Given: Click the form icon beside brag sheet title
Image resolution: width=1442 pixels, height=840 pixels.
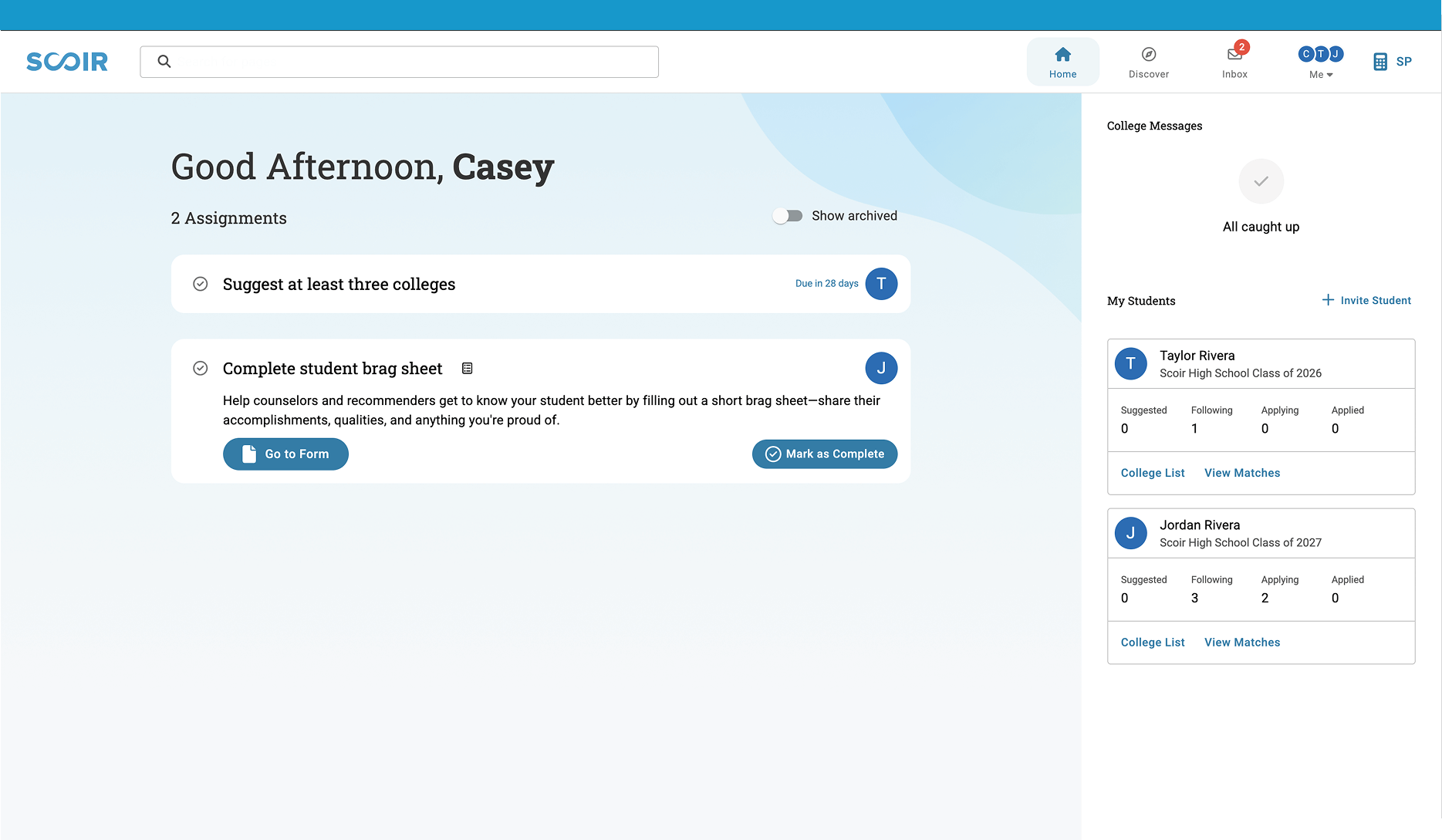Looking at the screenshot, I should pos(467,369).
